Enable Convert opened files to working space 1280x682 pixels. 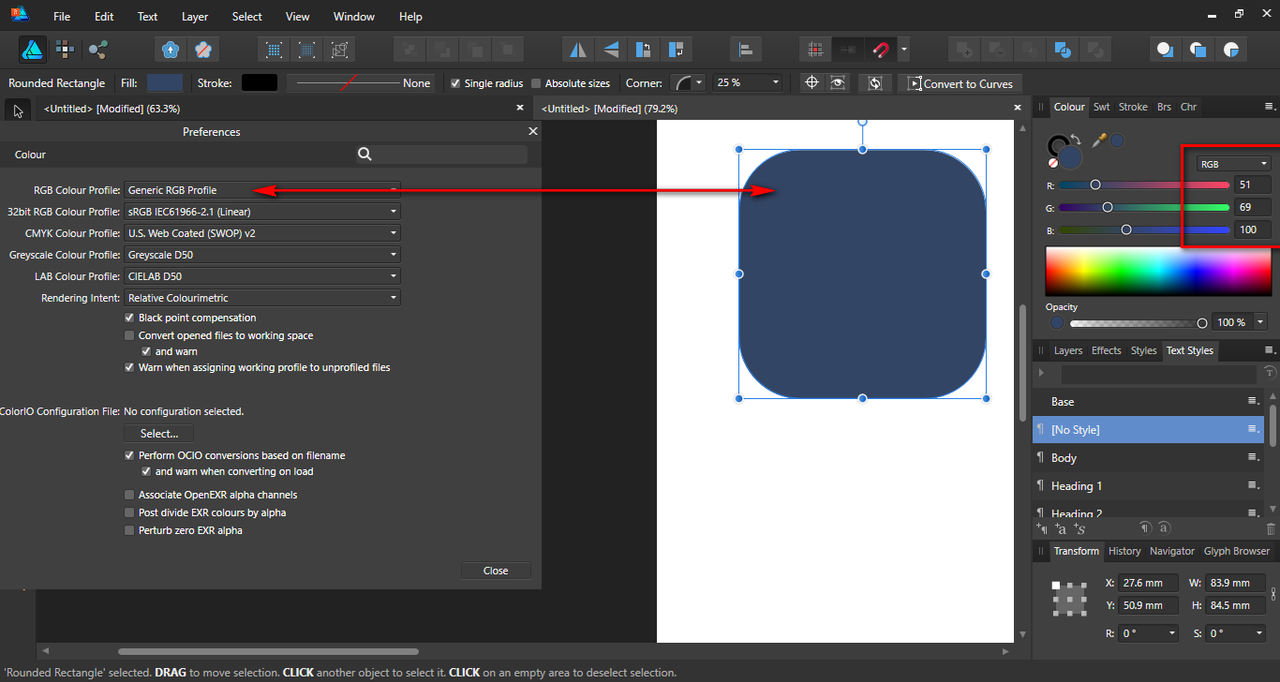tap(129, 336)
